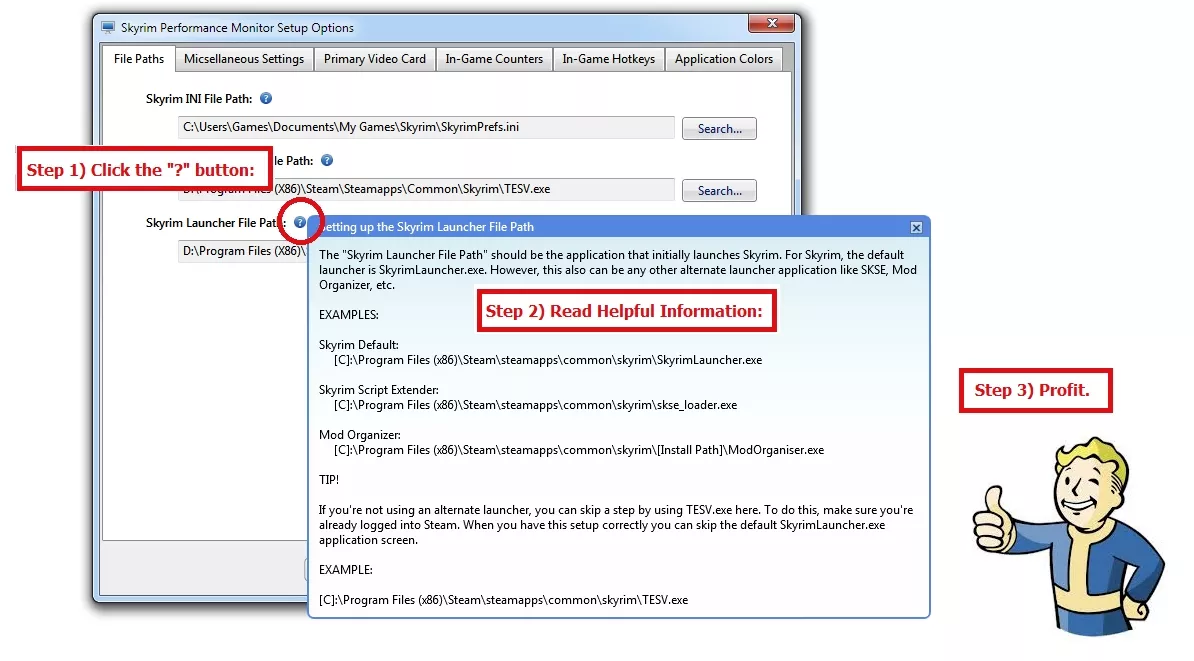Click the 'Skyrim Default:' example heading

(x=359, y=345)
